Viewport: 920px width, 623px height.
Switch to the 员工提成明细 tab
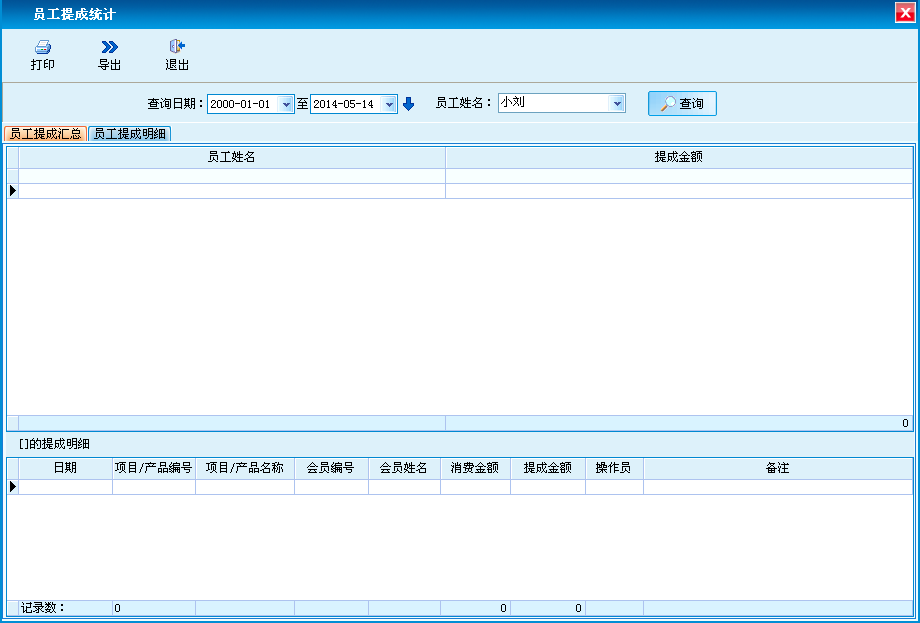click(x=130, y=134)
